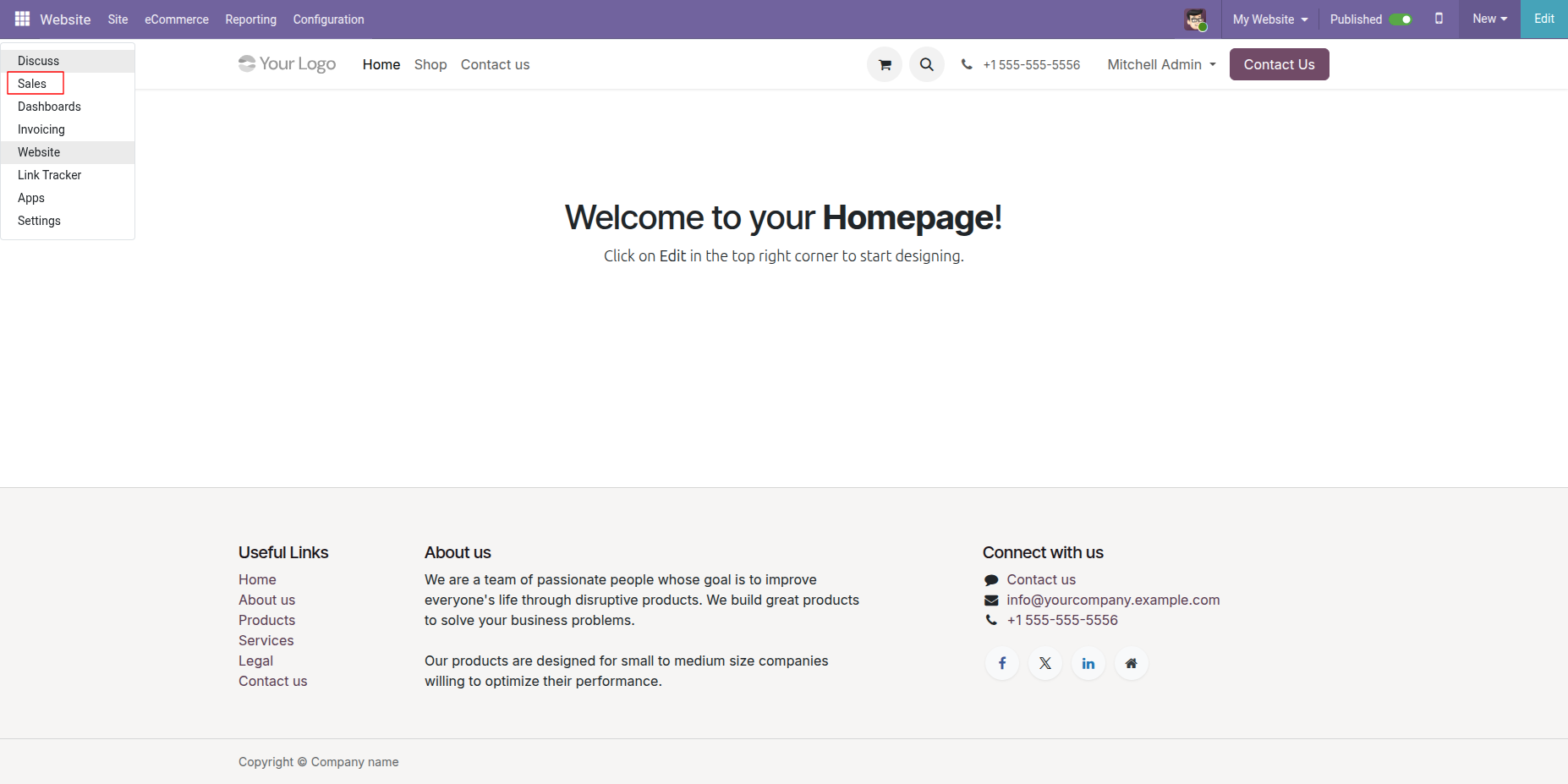This screenshot has width=1568, height=784.
Task: Select Link Tracker in the apps menu
Action: [68, 175]
